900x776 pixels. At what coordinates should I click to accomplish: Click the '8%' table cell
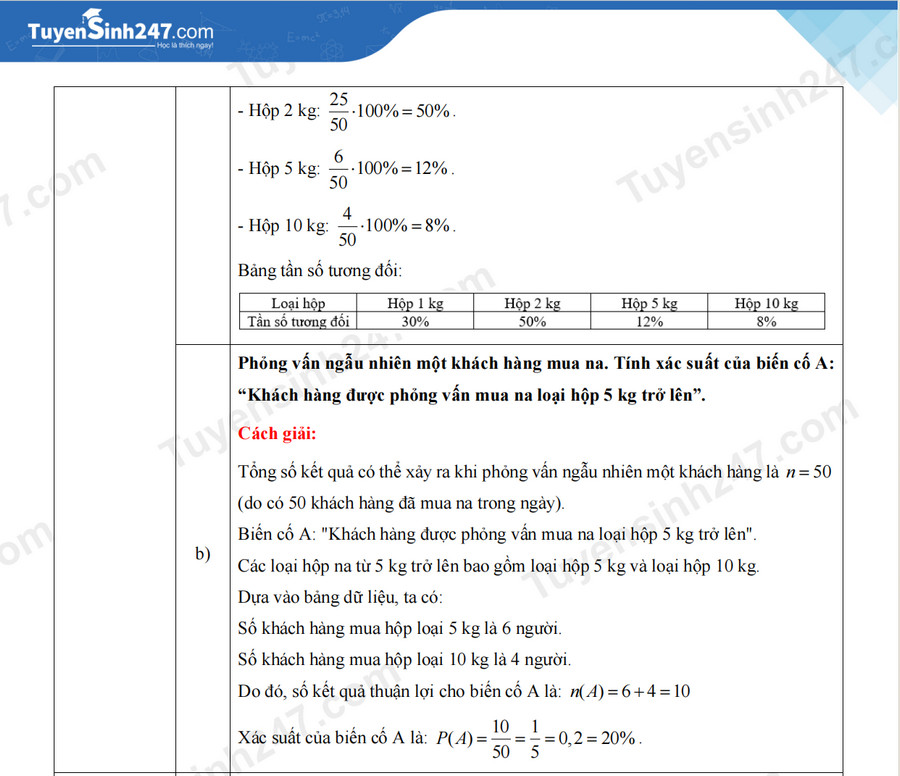tap(766, 321)
